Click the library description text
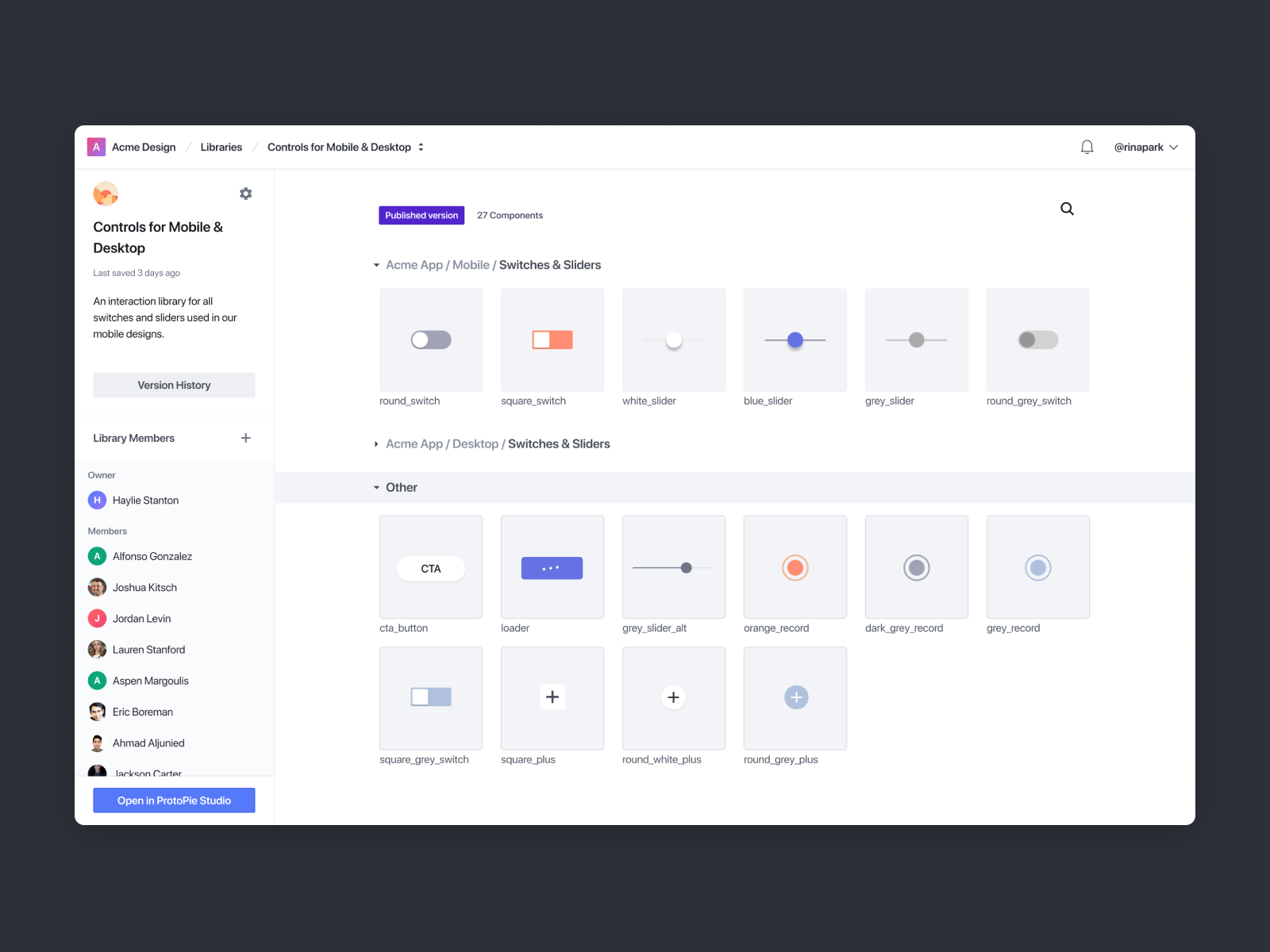The height and width of the screenshot is (952, 1270). tap(165, 317)
